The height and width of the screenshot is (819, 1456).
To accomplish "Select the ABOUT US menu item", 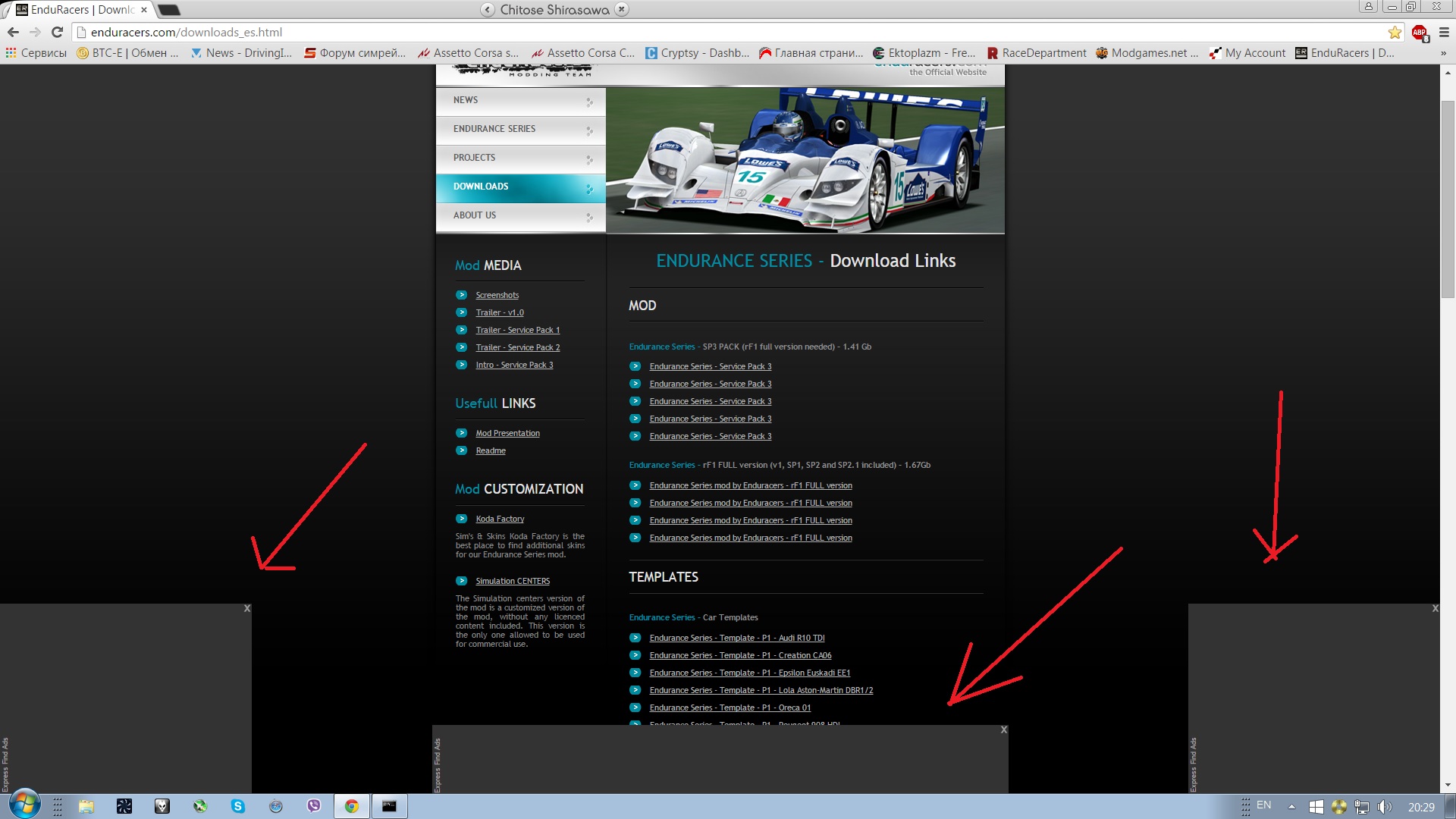I will click(x=475, y=215).
